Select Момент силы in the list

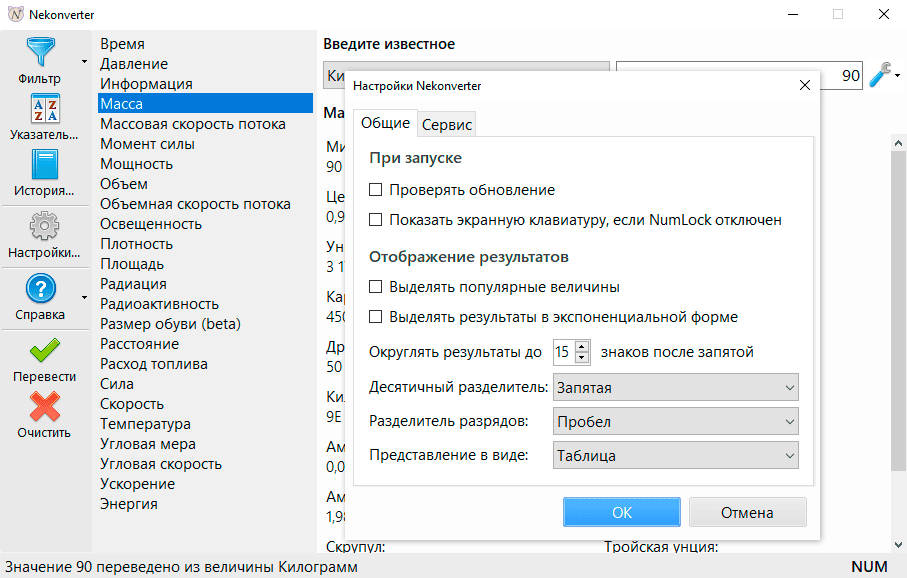(x=148, y=143)
